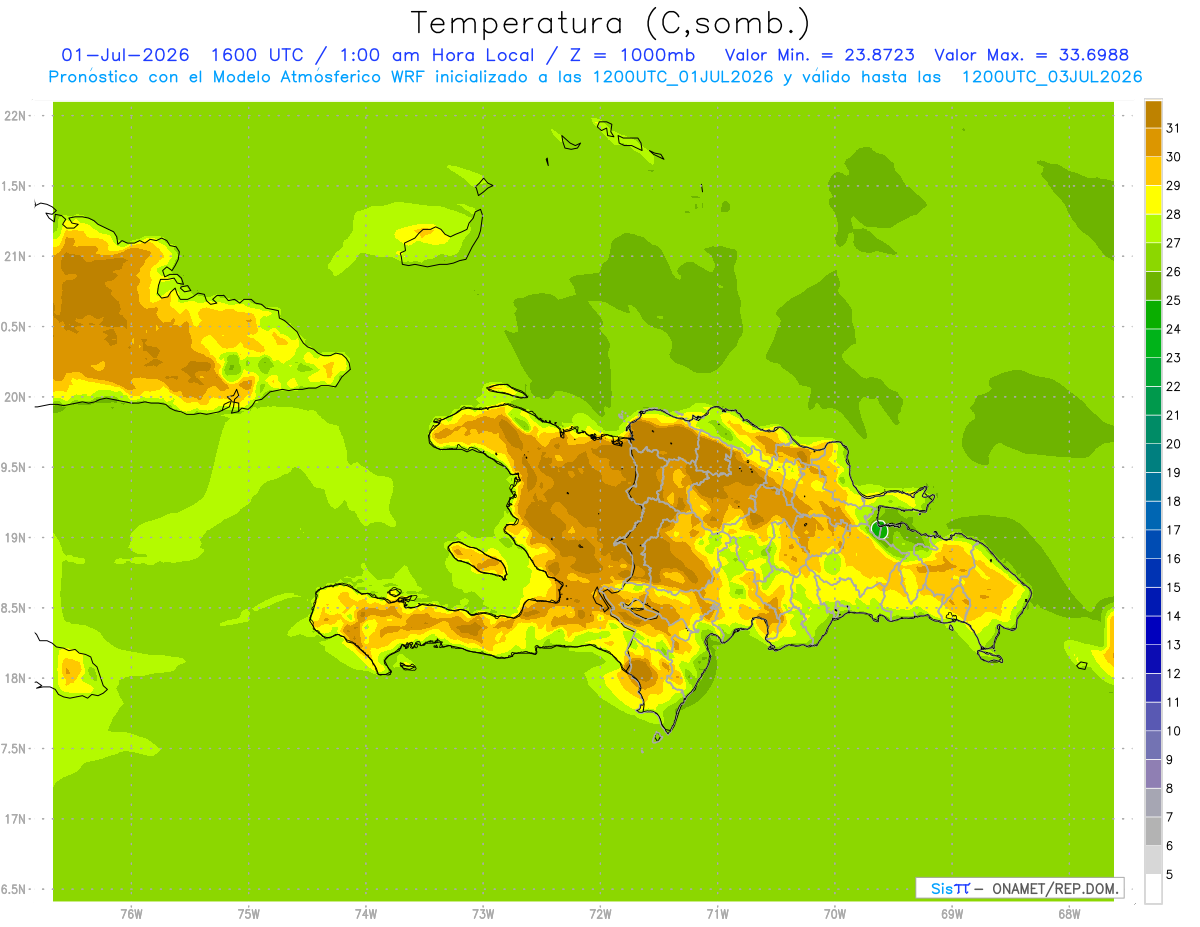Click the legend value "25"
1200x927 pixels.
pos(1174,300)
